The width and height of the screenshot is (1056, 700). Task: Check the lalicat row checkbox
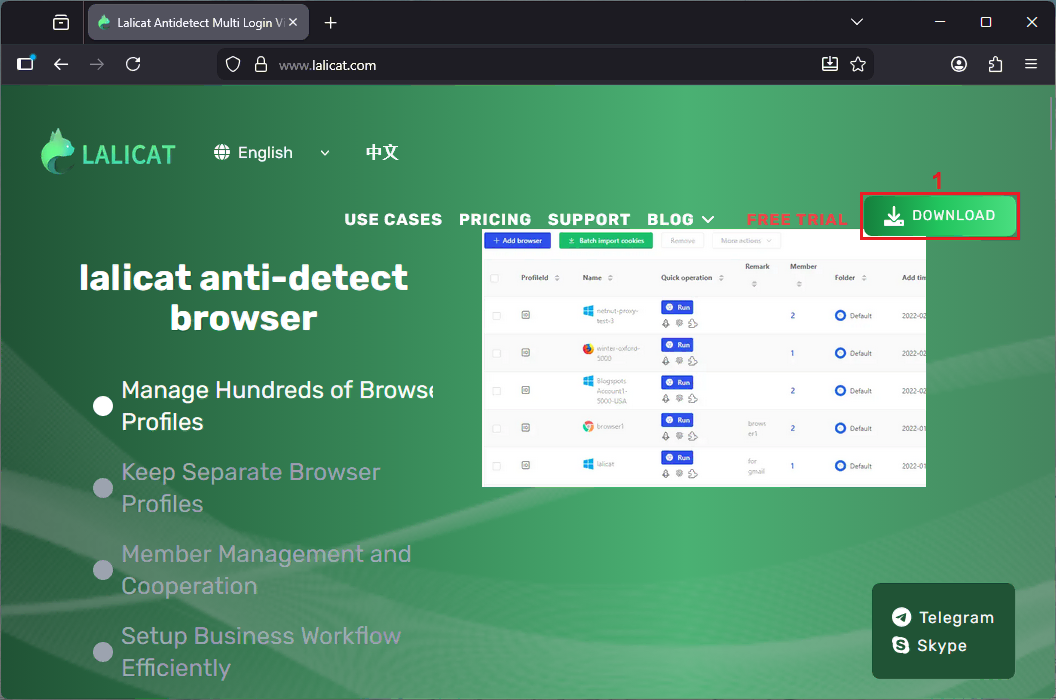tap(496, 466)
